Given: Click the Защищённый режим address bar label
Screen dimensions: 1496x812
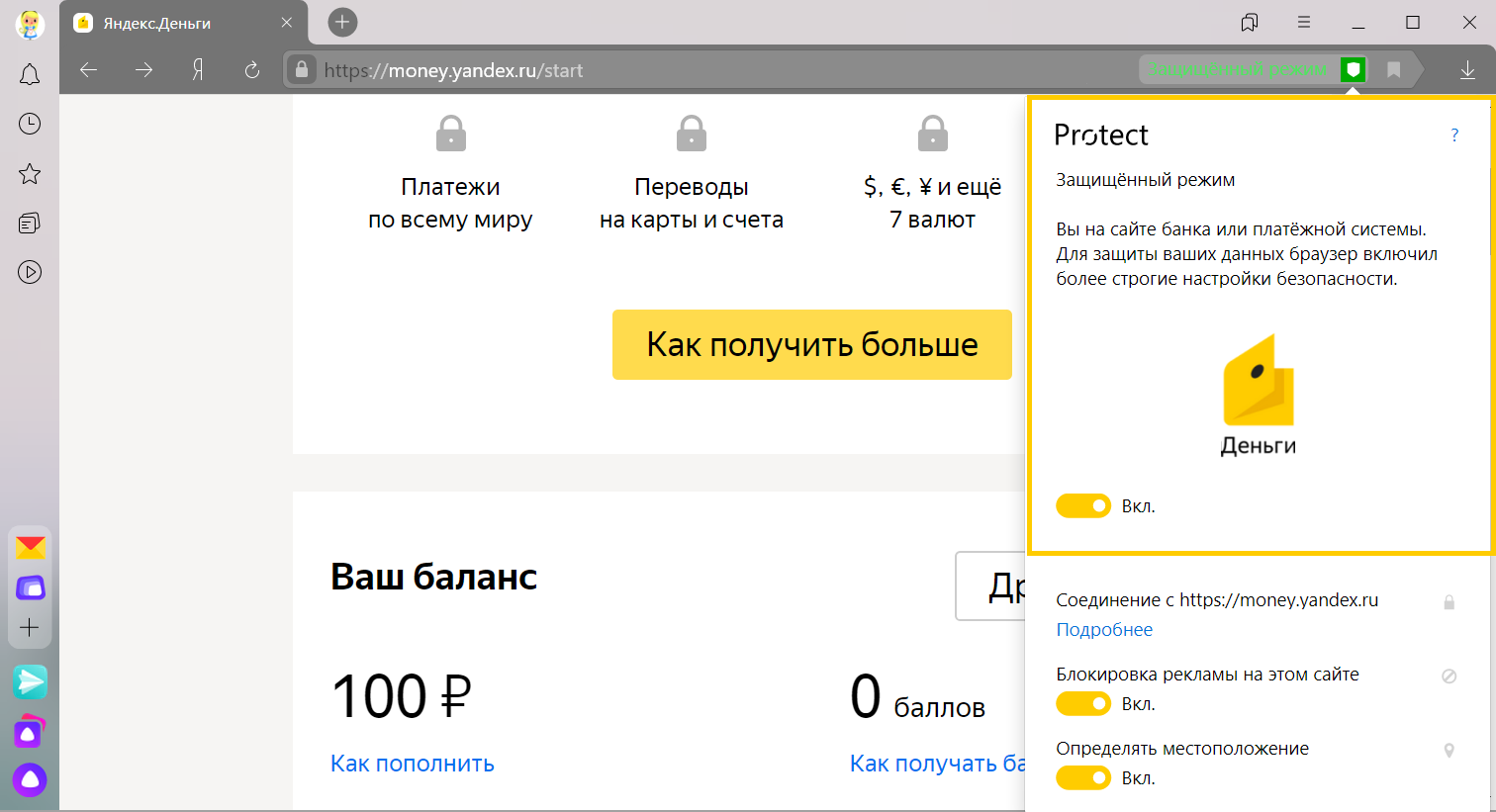Looking at the screenshot, I should 1237,69.
